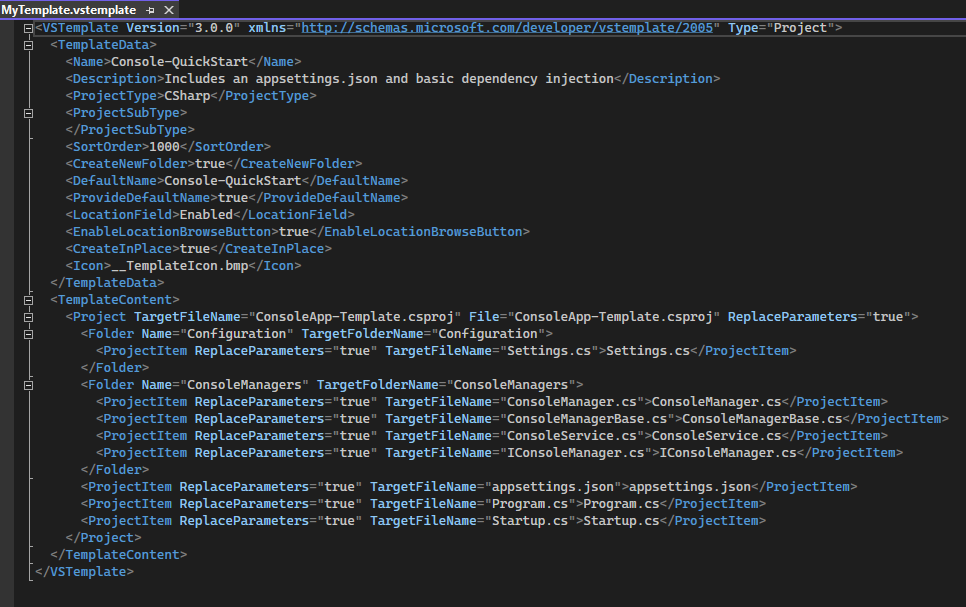Select the MyTemplate.vstemplate tab

tap(68, 10)
